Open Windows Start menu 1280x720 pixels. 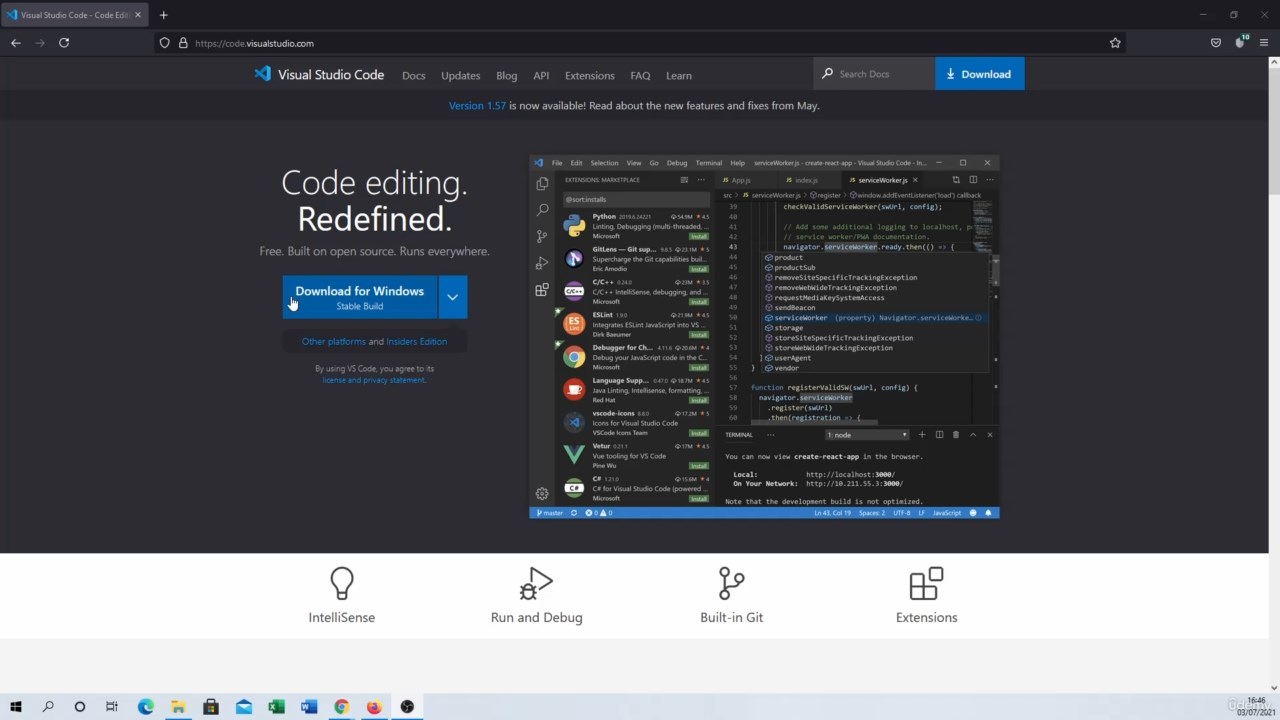(x=16, y=707)
